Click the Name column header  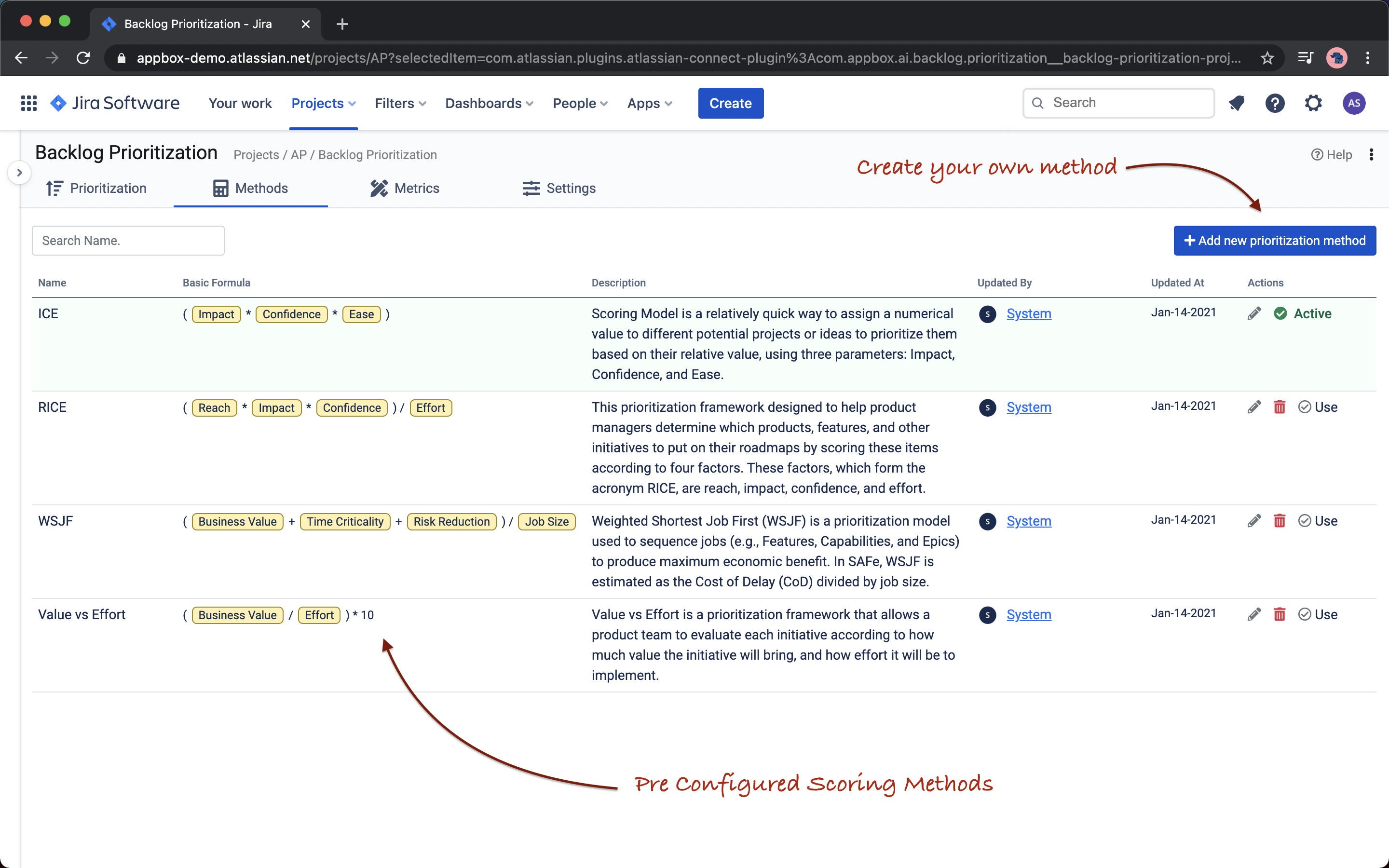52,283
